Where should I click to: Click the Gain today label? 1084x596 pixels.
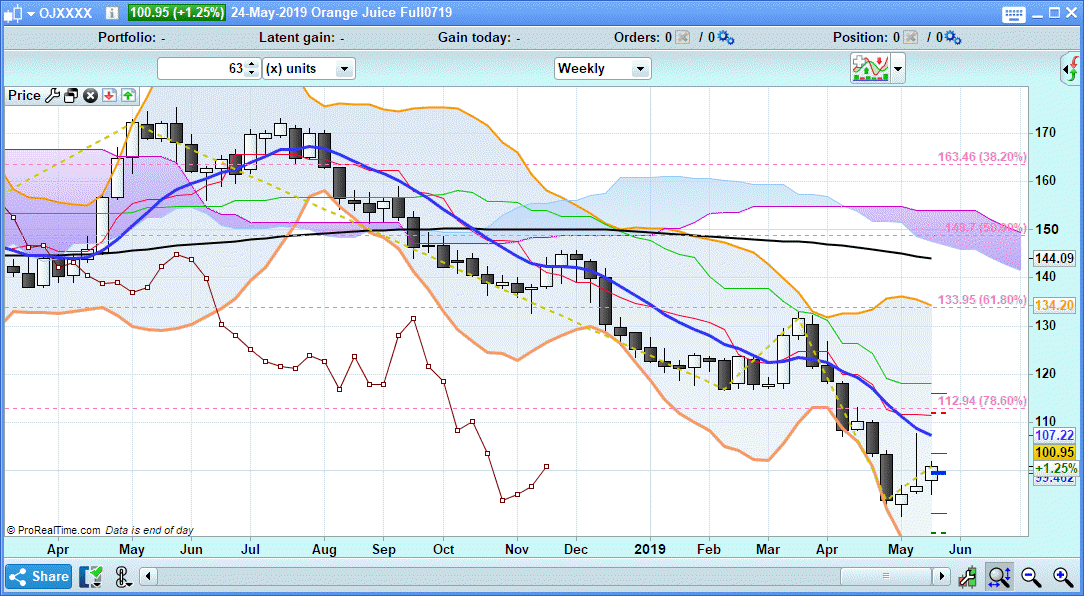478,38
